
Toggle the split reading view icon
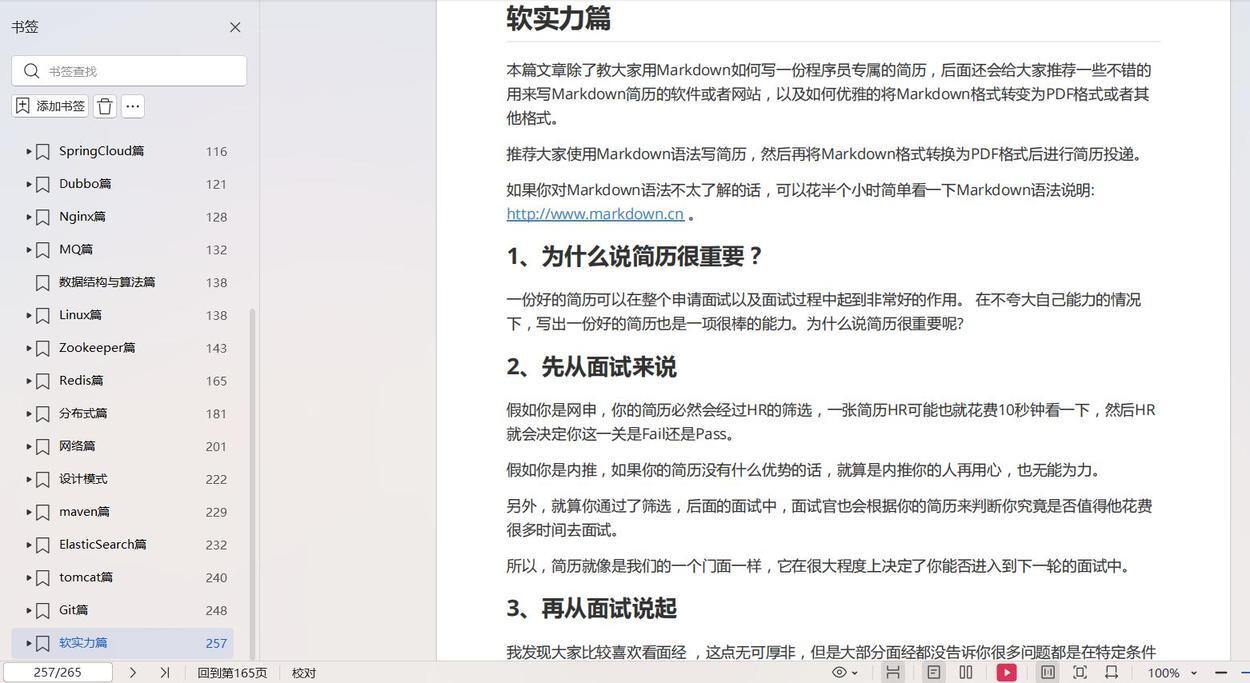pyautogui.click(x=1048, y=673)
